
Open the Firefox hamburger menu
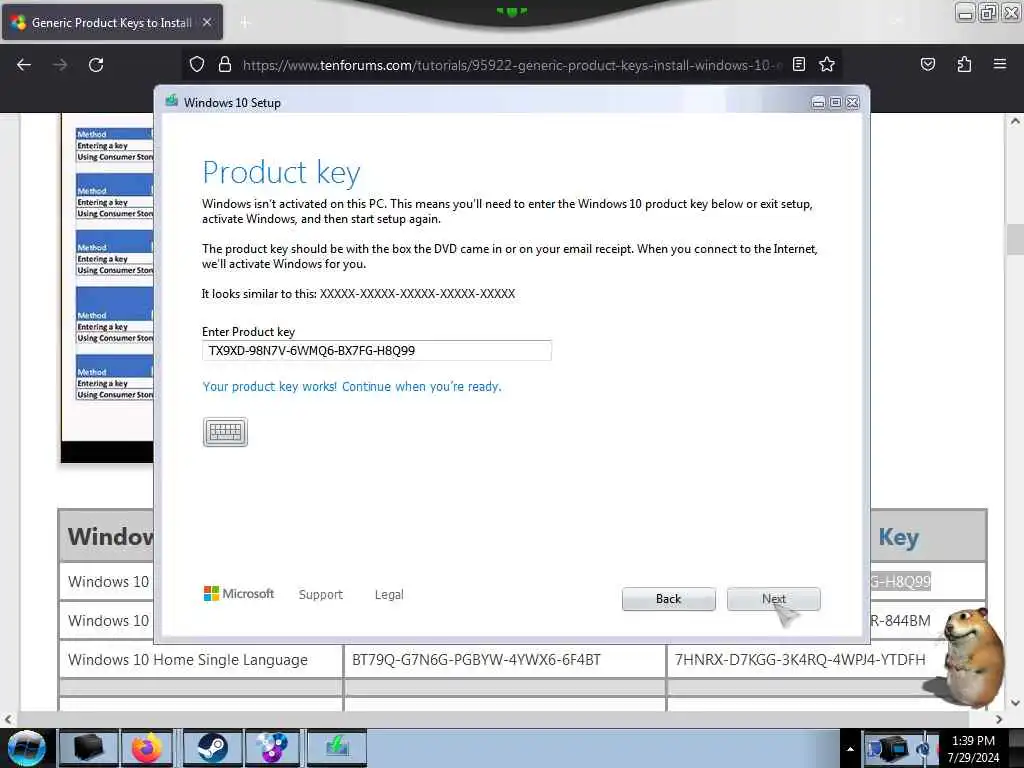click(x=999, y=64)
